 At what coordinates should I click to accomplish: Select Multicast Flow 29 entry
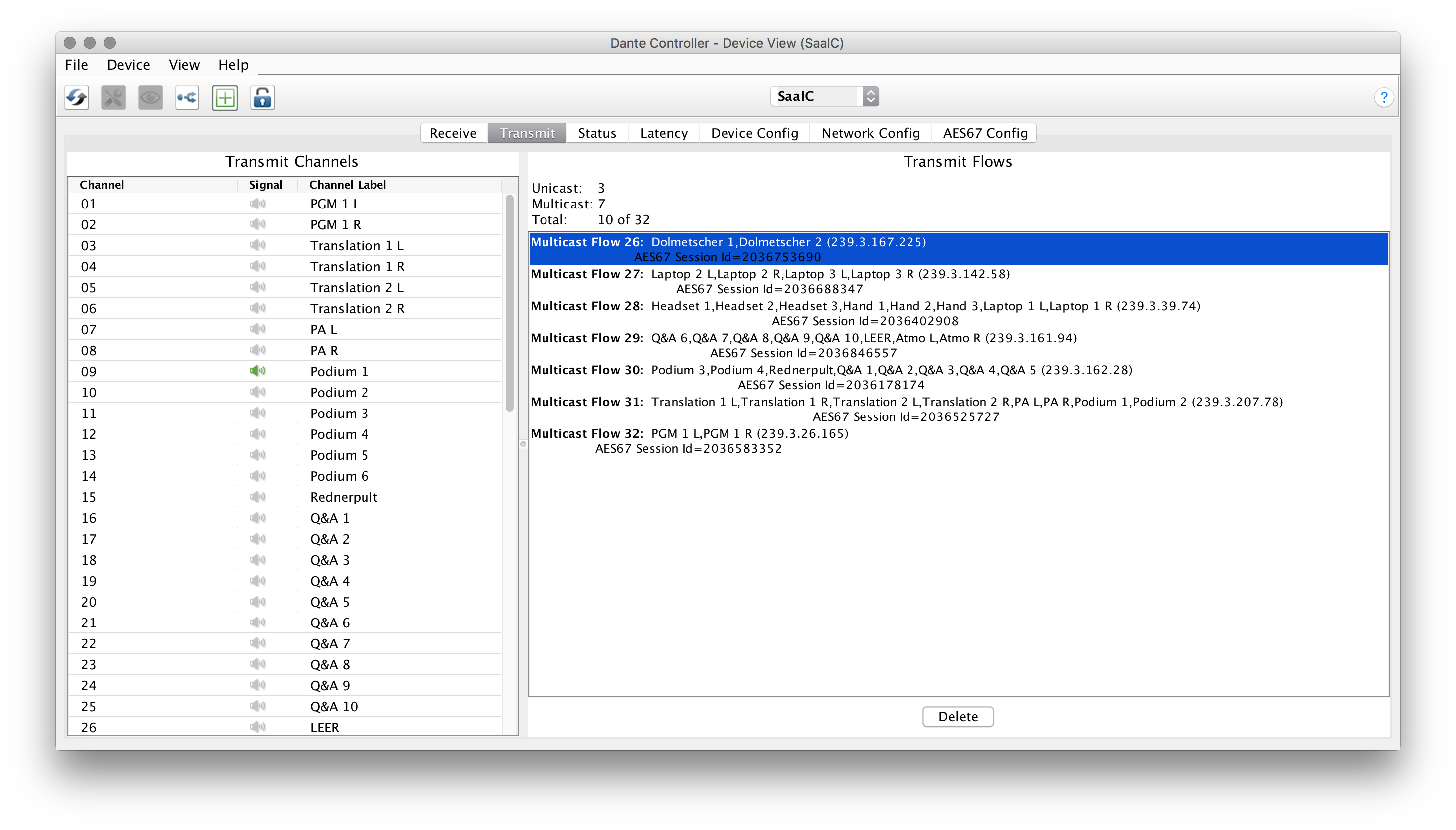(803, 345)
